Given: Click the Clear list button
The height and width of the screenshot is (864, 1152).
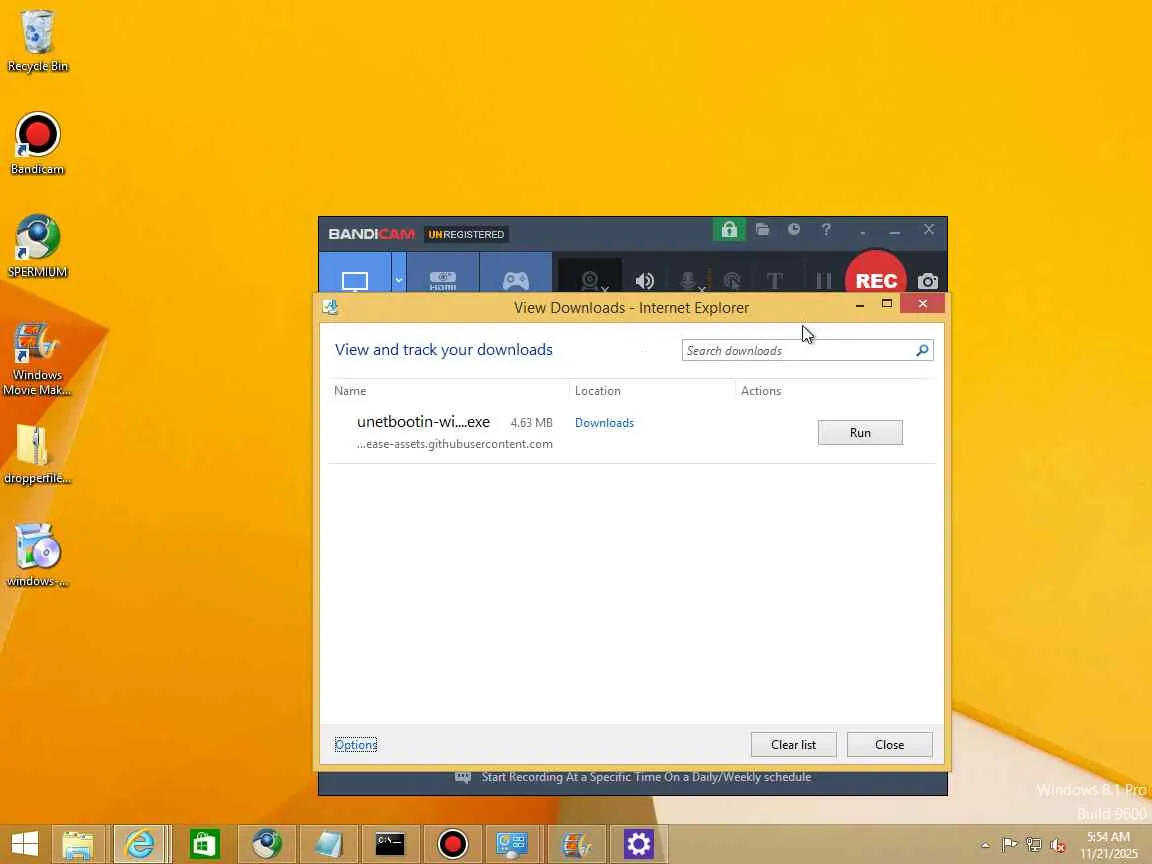Looking at the screenshot, I should [x=793, y=744].
